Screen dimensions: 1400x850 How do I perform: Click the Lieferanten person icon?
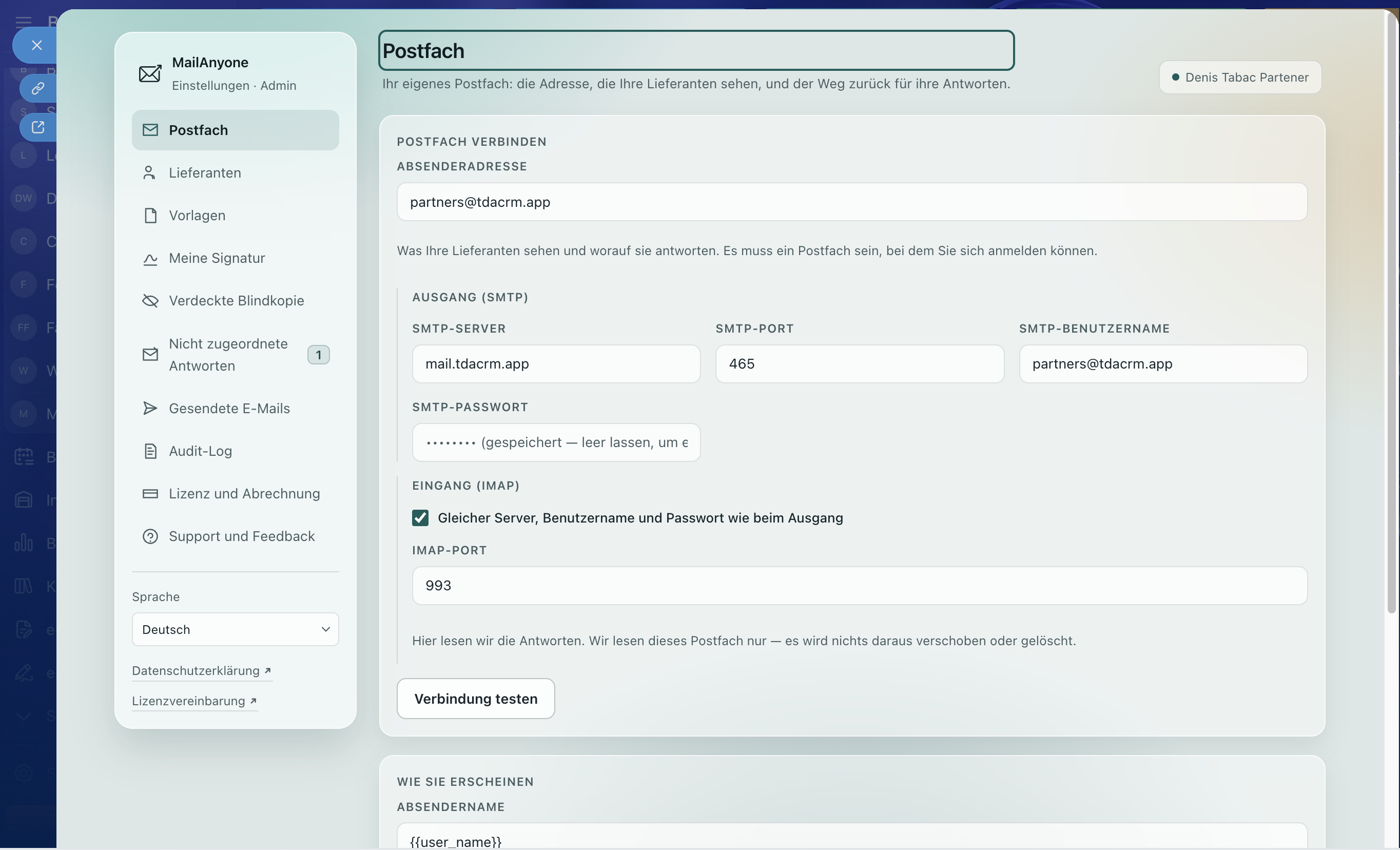tap(149, 173)
